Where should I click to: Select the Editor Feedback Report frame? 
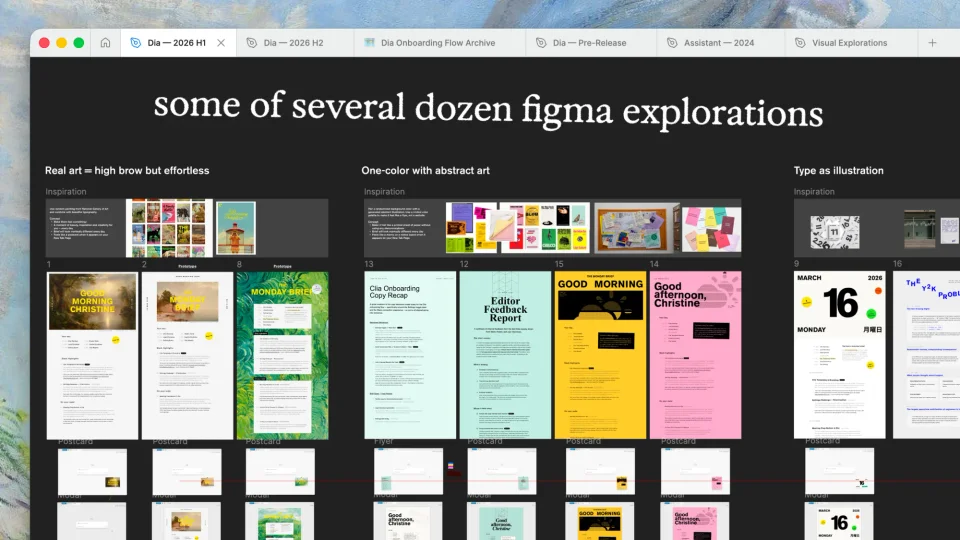[505, 355]
